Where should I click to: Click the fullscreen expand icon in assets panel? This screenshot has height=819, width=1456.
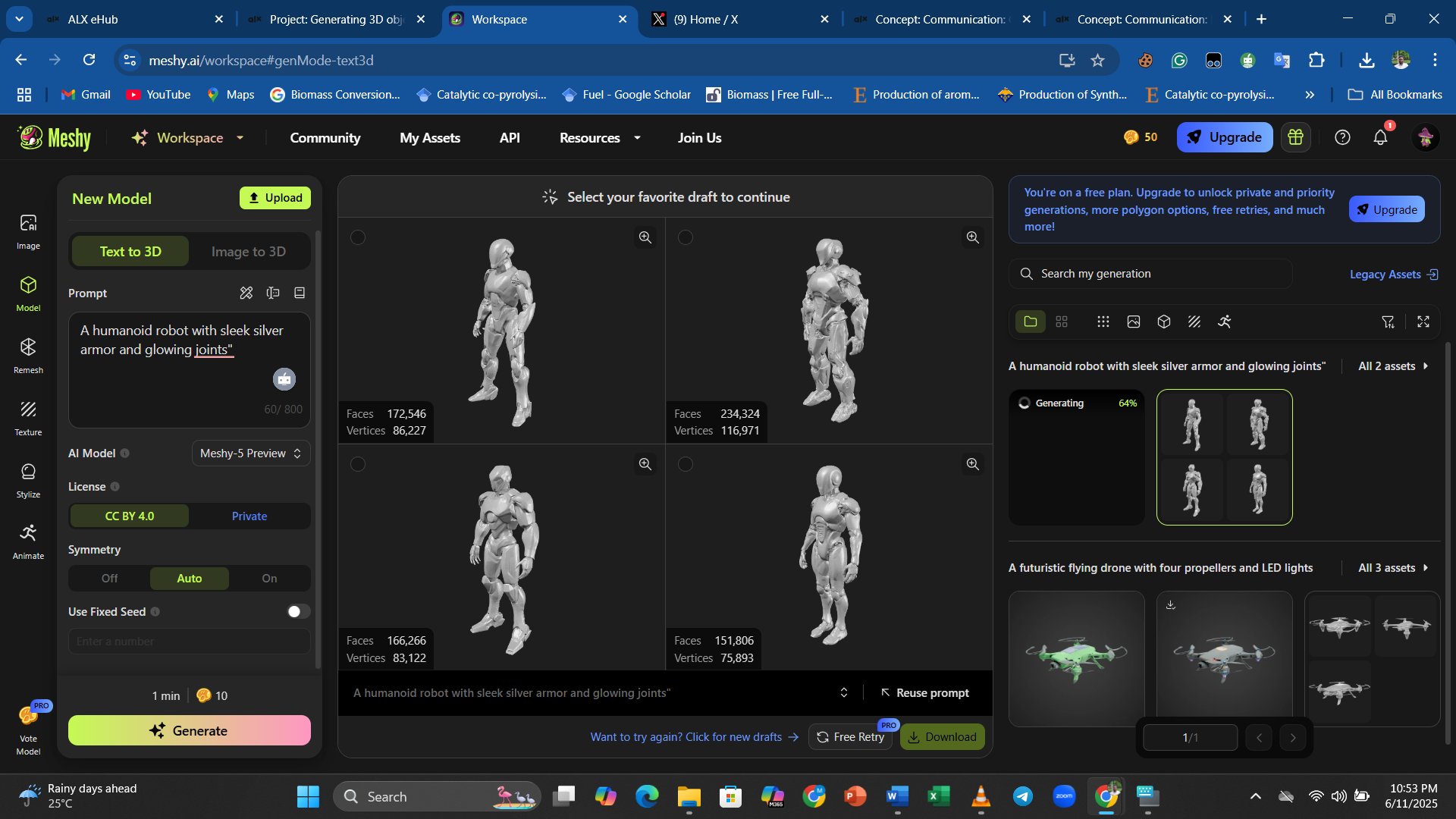coord(1423,322)
